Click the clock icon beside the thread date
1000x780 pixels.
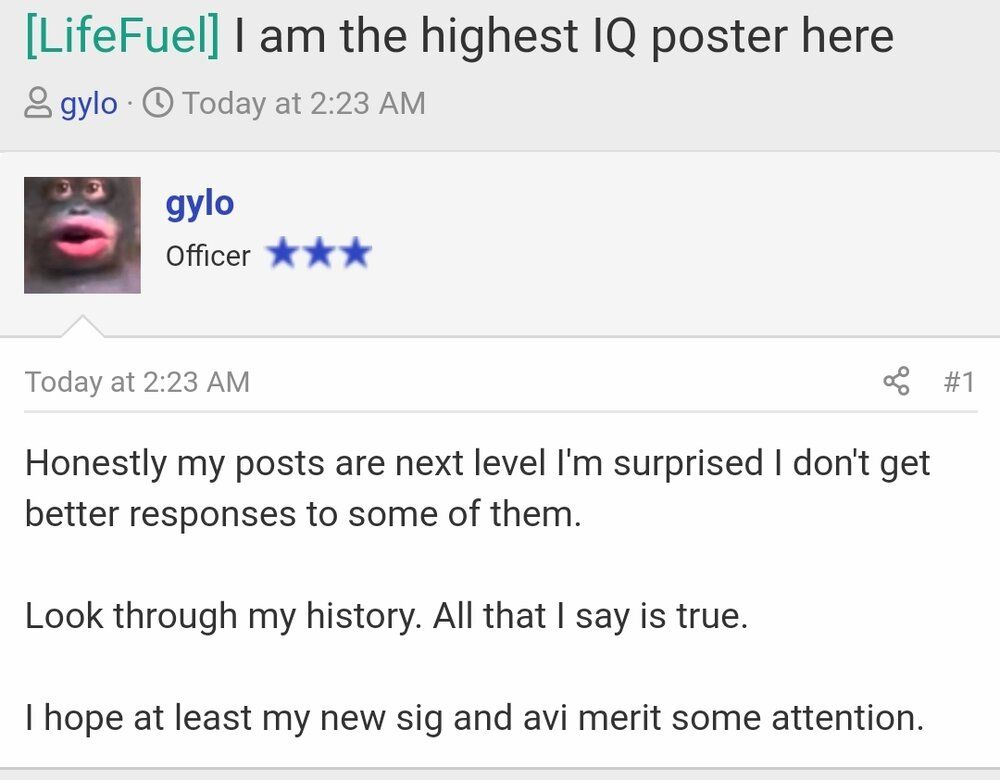(157, 103)
